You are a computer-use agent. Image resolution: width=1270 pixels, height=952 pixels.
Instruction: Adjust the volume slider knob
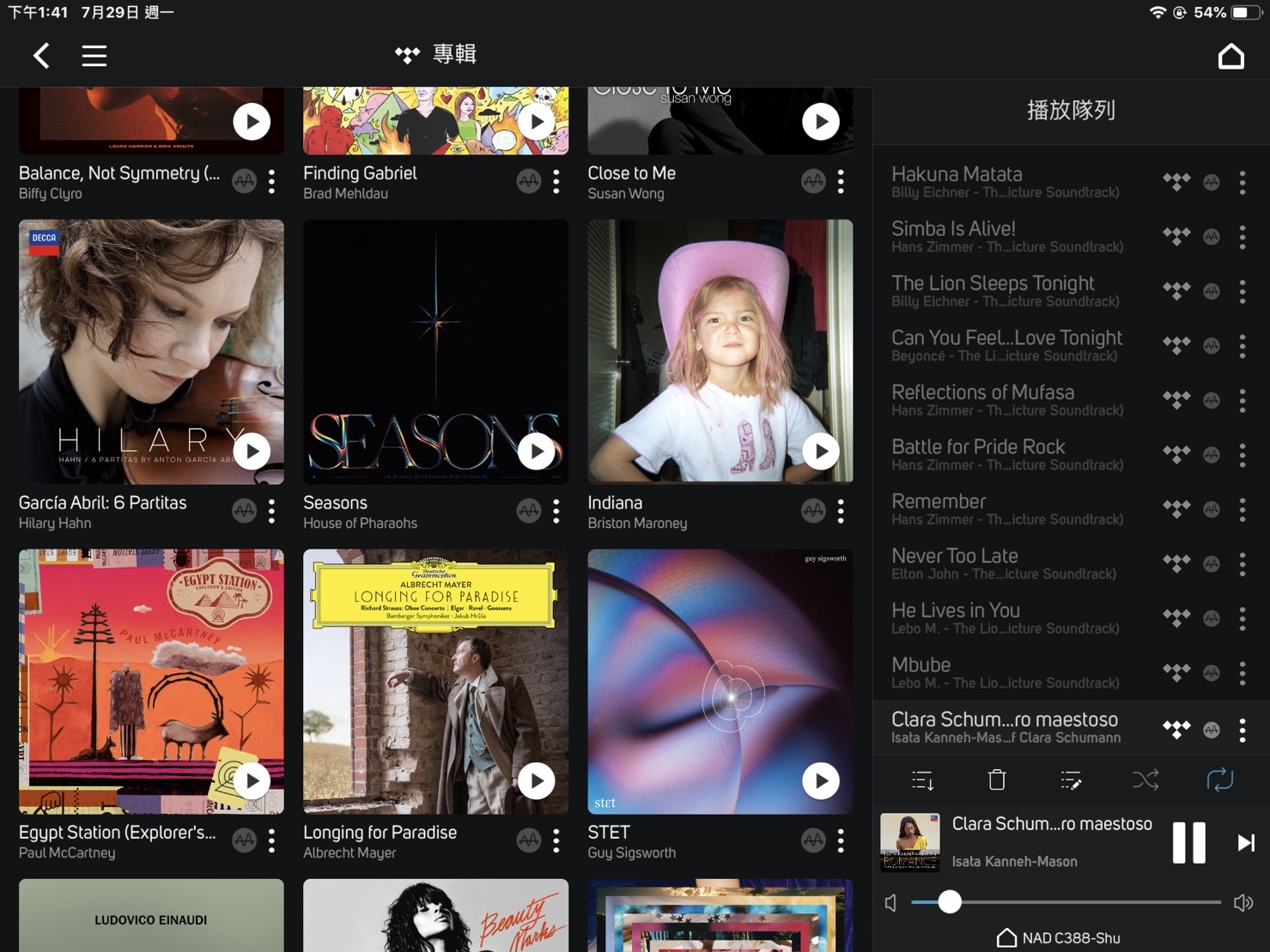point(949,902)
